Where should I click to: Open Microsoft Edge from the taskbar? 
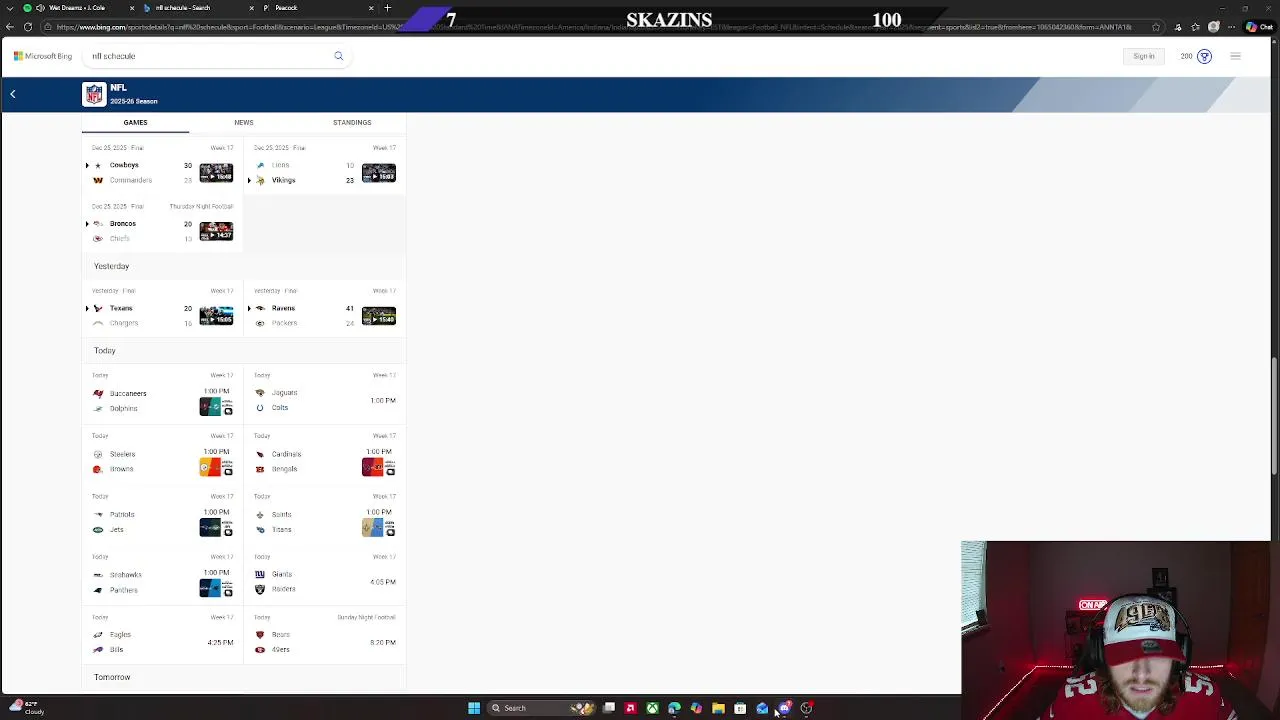(674, 708)
